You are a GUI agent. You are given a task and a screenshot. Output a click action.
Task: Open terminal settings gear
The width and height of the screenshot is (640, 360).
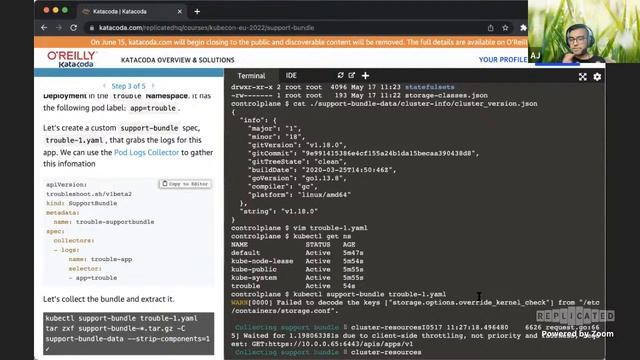(597, 77)
